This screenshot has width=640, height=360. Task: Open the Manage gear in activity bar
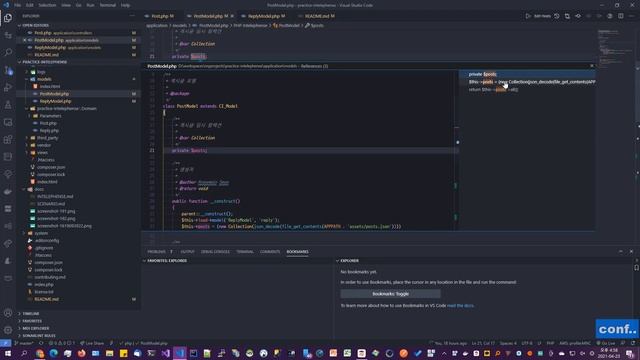tap(8, 330)
